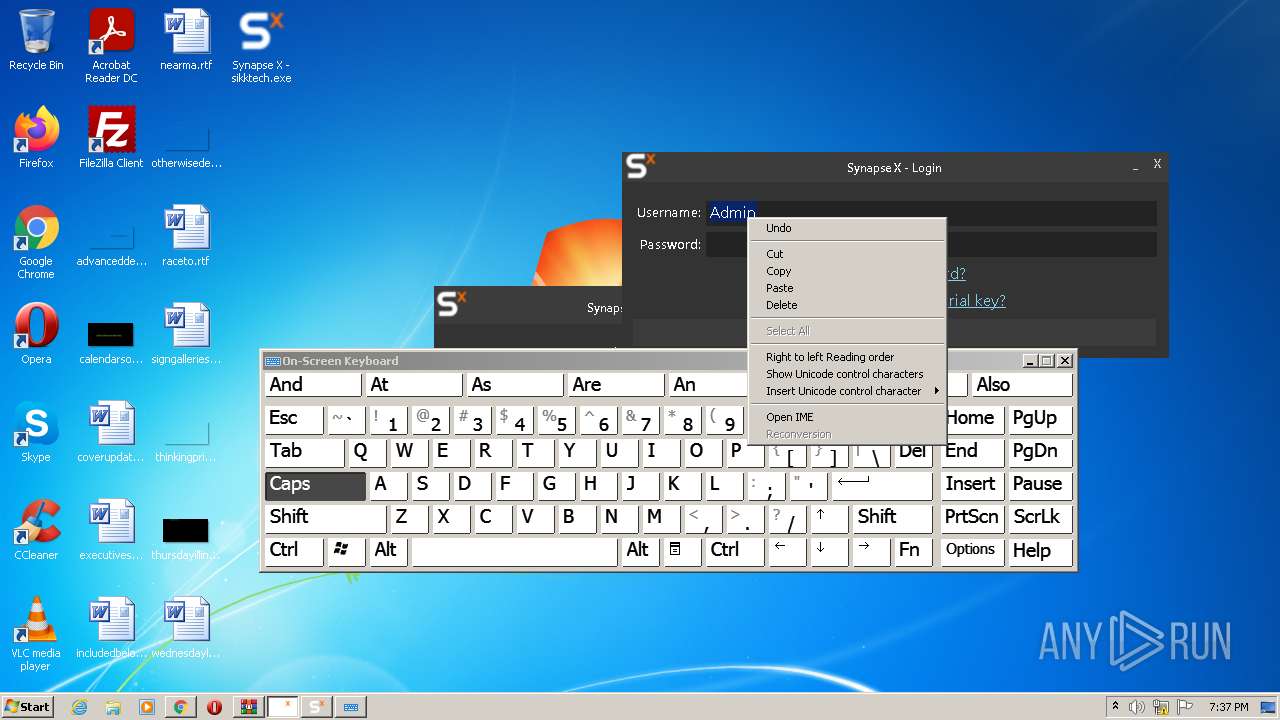Select the includedbala document icon

pyautogui.click(x=111, y=628)
